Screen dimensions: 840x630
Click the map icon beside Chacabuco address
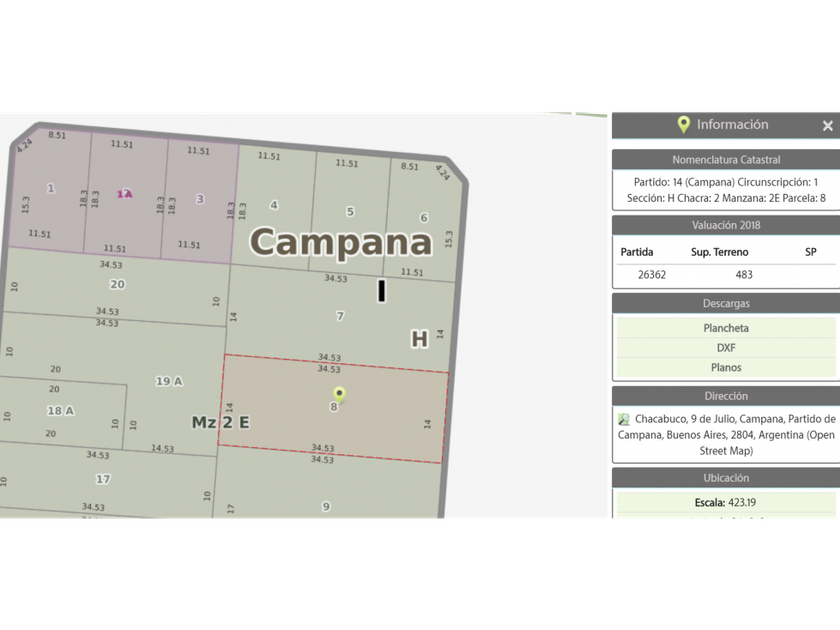tap(624, 419)
